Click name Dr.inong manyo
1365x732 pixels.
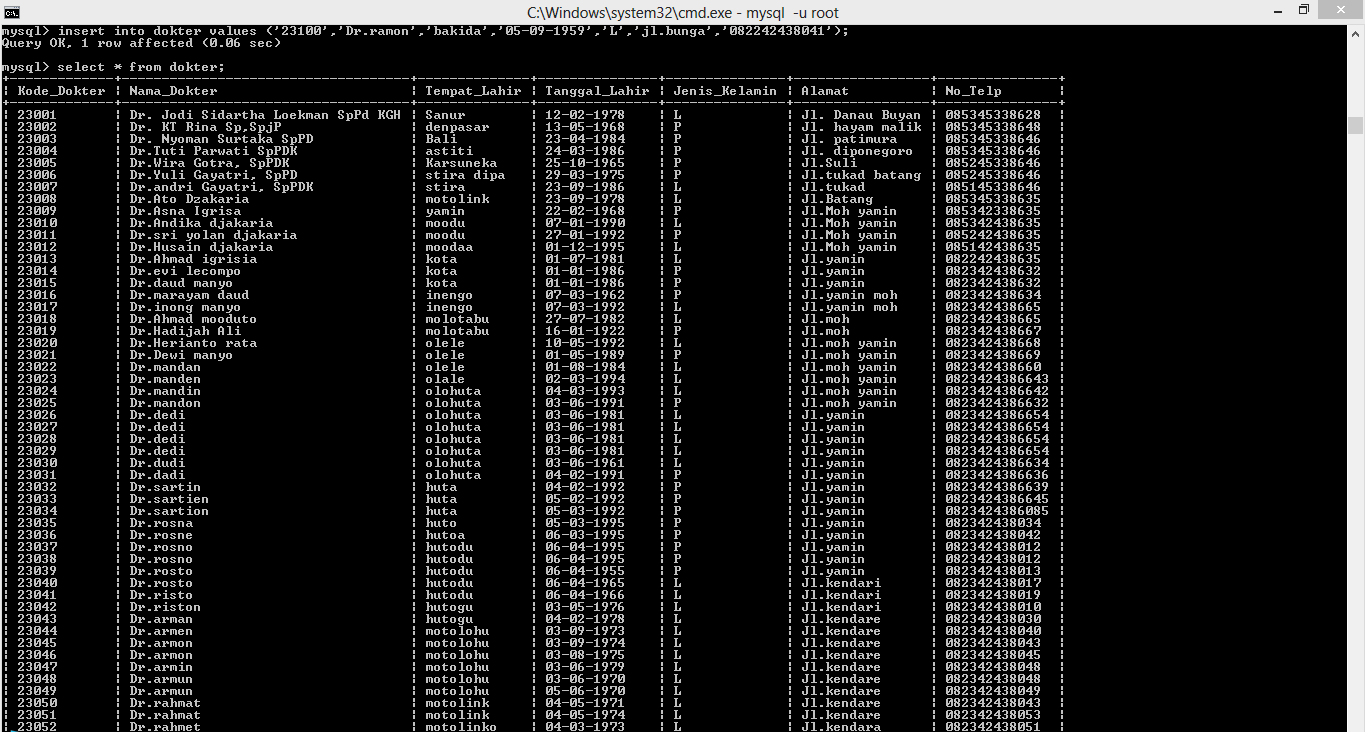click(x=185, y=307)
